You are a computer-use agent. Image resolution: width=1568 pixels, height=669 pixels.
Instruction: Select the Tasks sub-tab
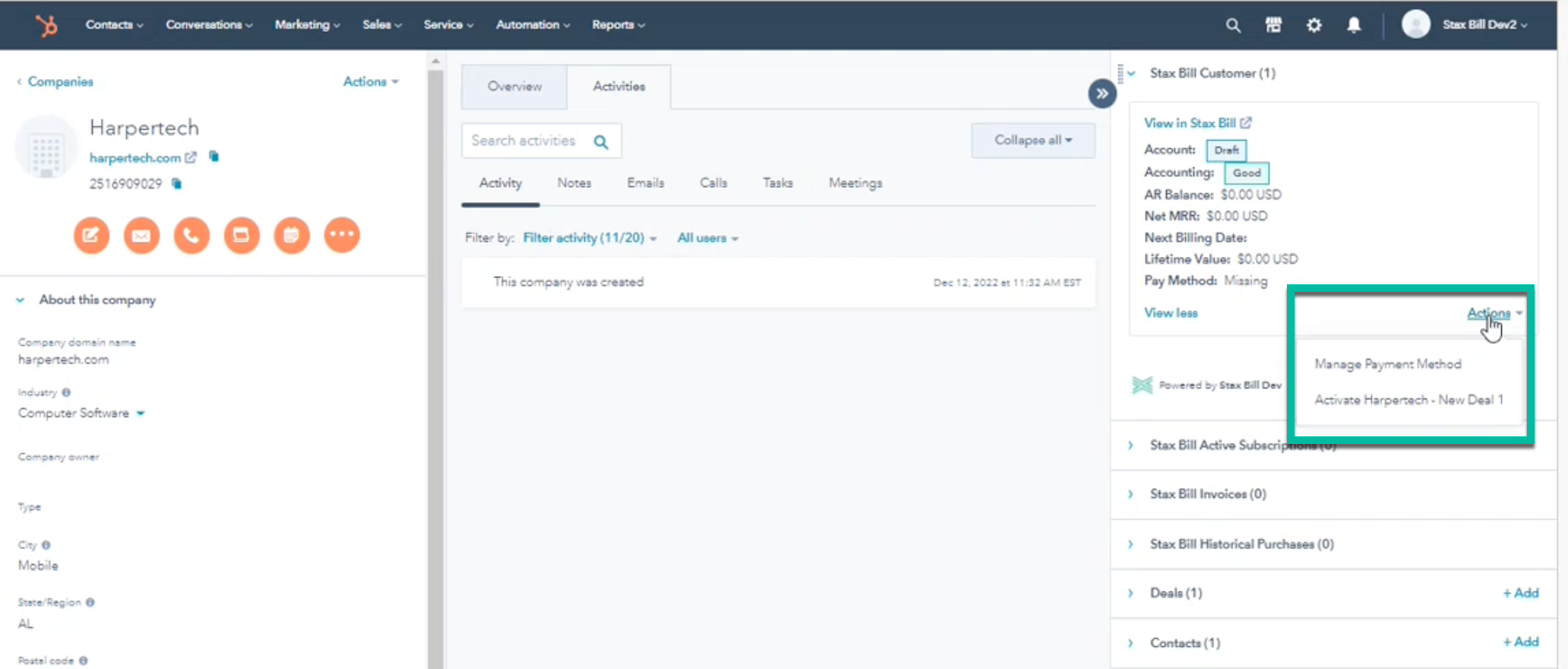point(778,183)
